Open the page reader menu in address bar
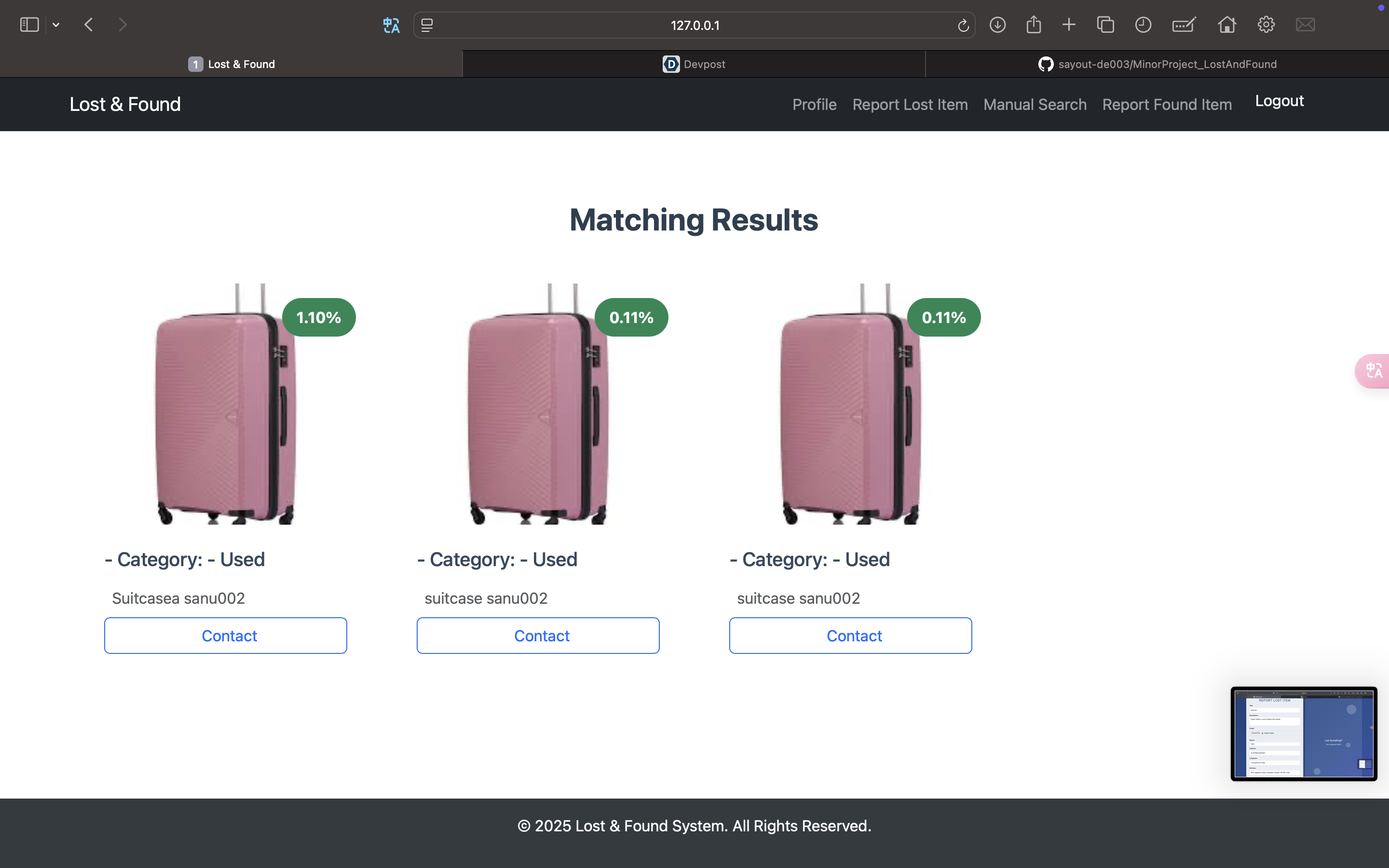This screenshot has width=1389, height=868. pos(427,25)
